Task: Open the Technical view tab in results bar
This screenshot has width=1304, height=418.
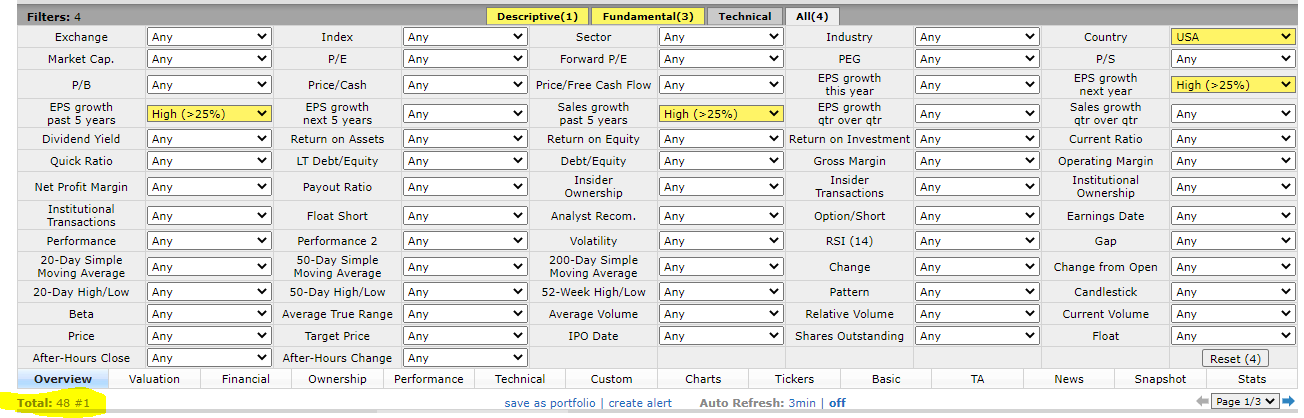Action: click(520, 379)
